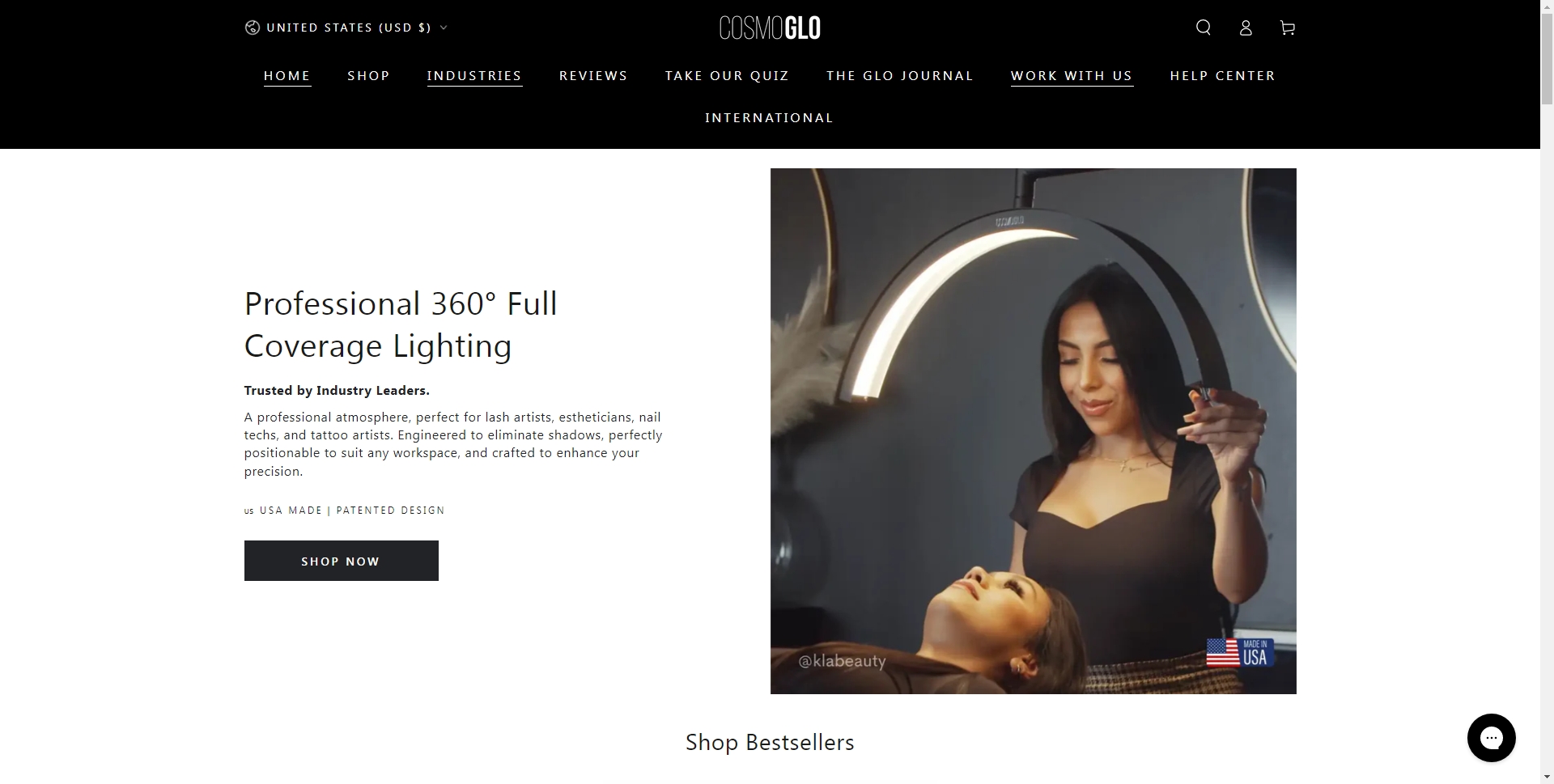The height and width of the screenshot is (784, 1554).
Task: Expand the United States (USD $) currency selector
Action: (x=346, y=28)
